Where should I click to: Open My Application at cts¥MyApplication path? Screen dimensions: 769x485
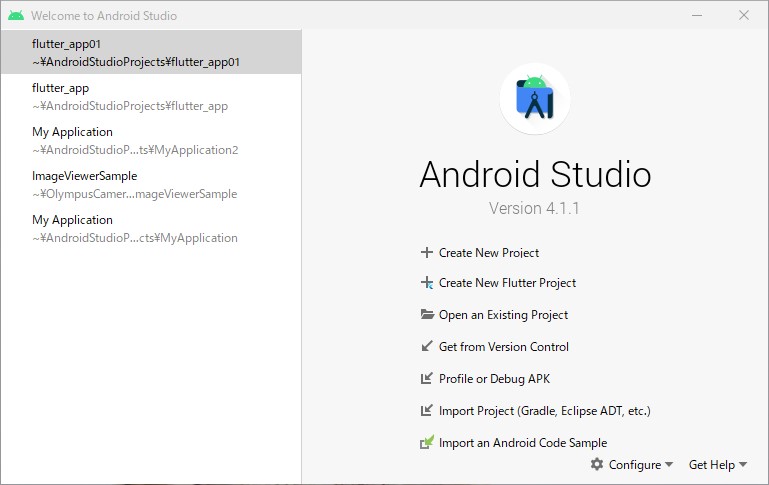point(151,229)
